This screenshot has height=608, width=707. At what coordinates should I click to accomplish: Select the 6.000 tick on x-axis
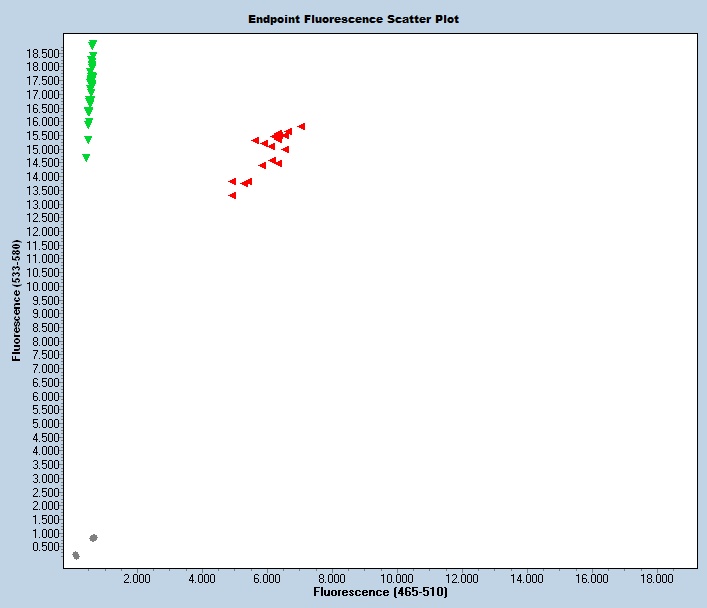tap(266, 579)
